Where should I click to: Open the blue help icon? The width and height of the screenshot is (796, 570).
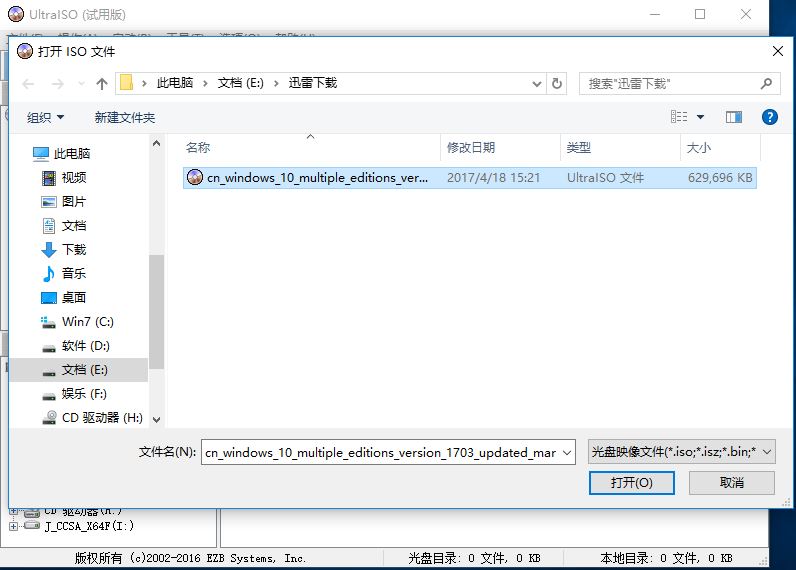[770, 117]
